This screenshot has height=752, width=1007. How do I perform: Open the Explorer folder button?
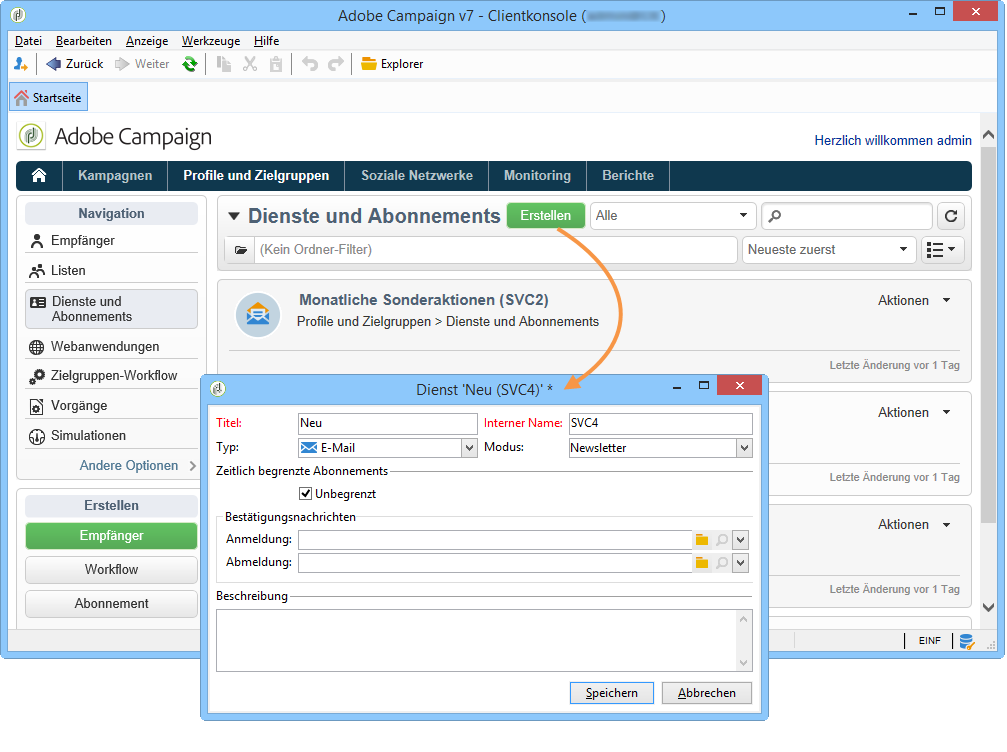pos(392,64)
